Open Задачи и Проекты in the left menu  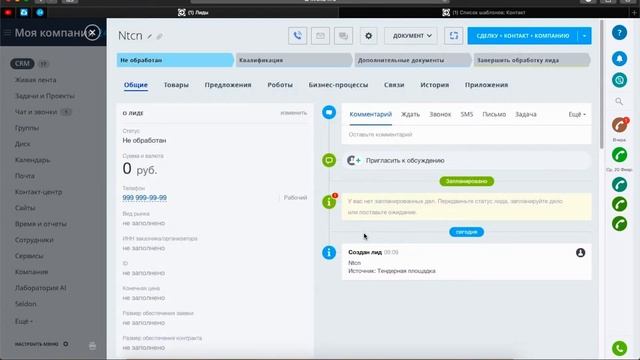[45, 96]
